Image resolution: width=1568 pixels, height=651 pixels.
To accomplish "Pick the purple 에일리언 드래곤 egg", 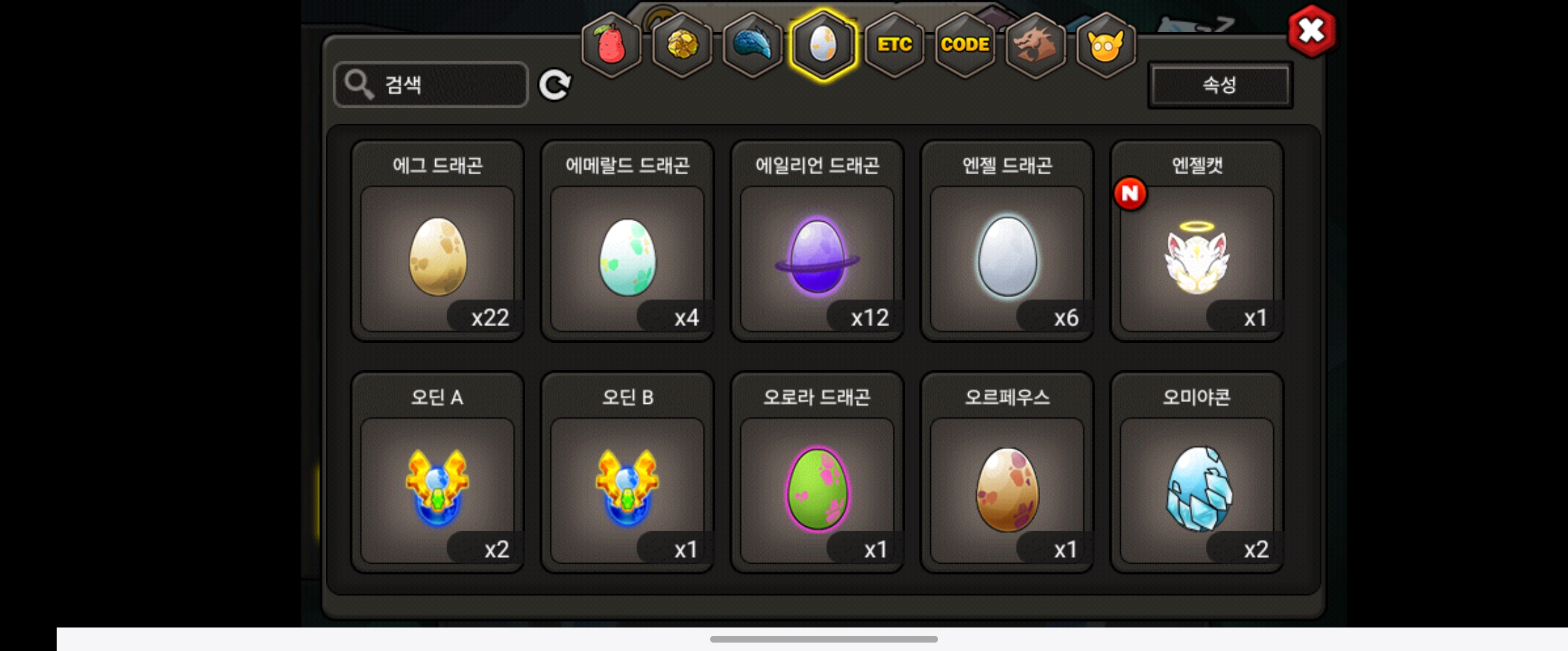I will [x=817, y=241].
